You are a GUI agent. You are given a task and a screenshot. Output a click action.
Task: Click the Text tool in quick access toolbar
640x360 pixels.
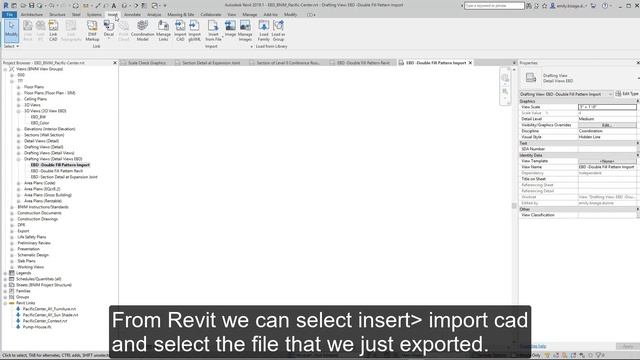coord(114,6)
